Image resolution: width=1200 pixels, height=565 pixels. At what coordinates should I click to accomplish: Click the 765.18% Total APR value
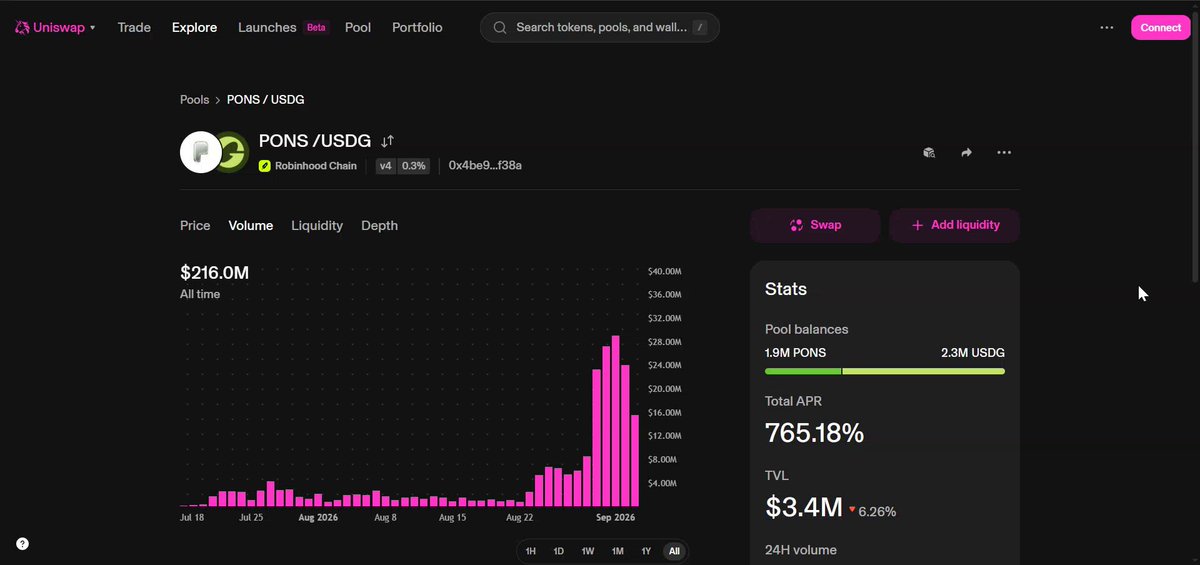coord(814,433)
